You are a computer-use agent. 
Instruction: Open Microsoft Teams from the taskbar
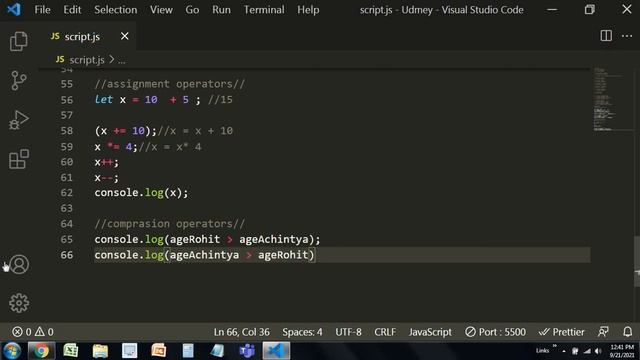point(247,351)
